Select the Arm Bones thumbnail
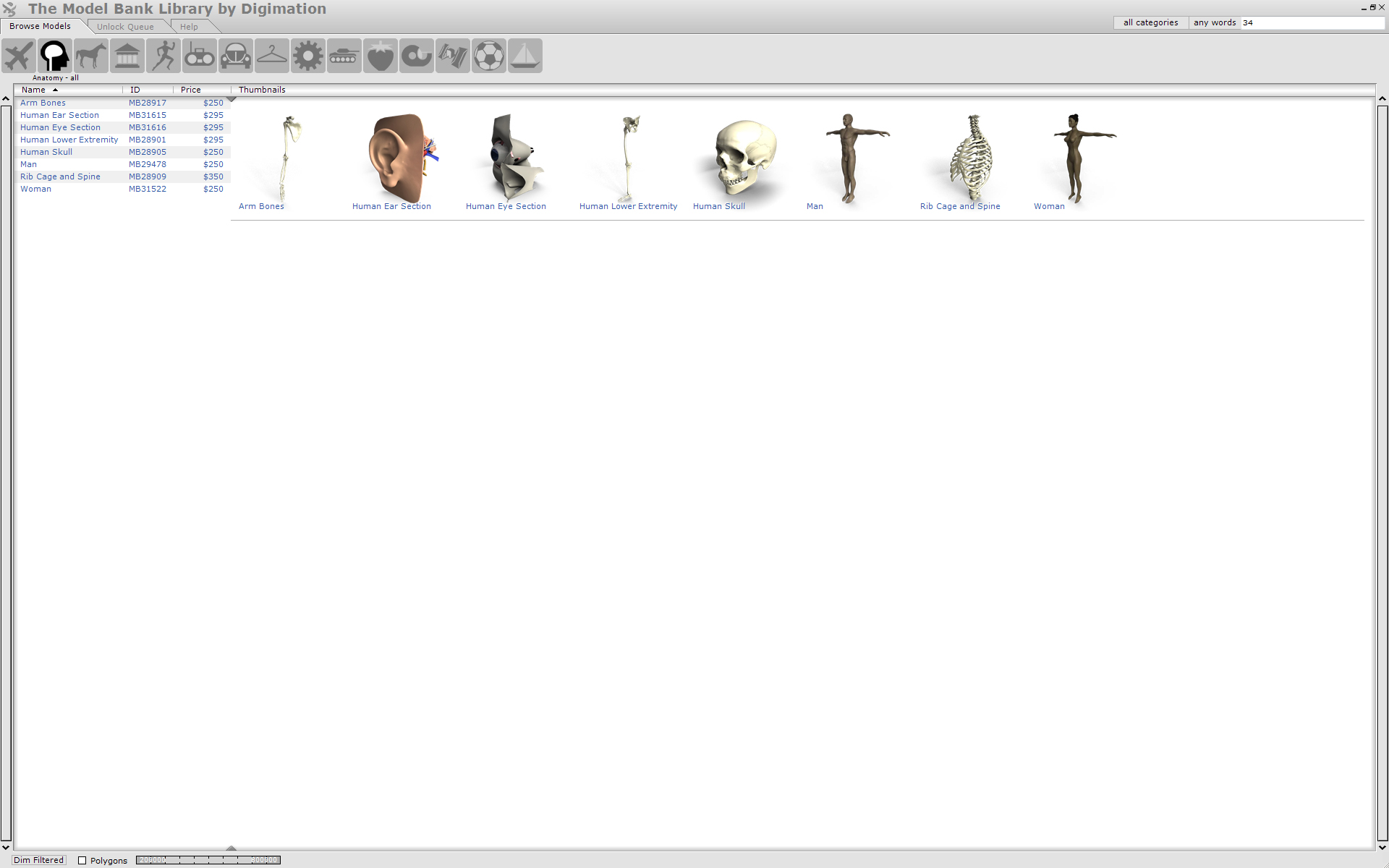 (289, 158)
